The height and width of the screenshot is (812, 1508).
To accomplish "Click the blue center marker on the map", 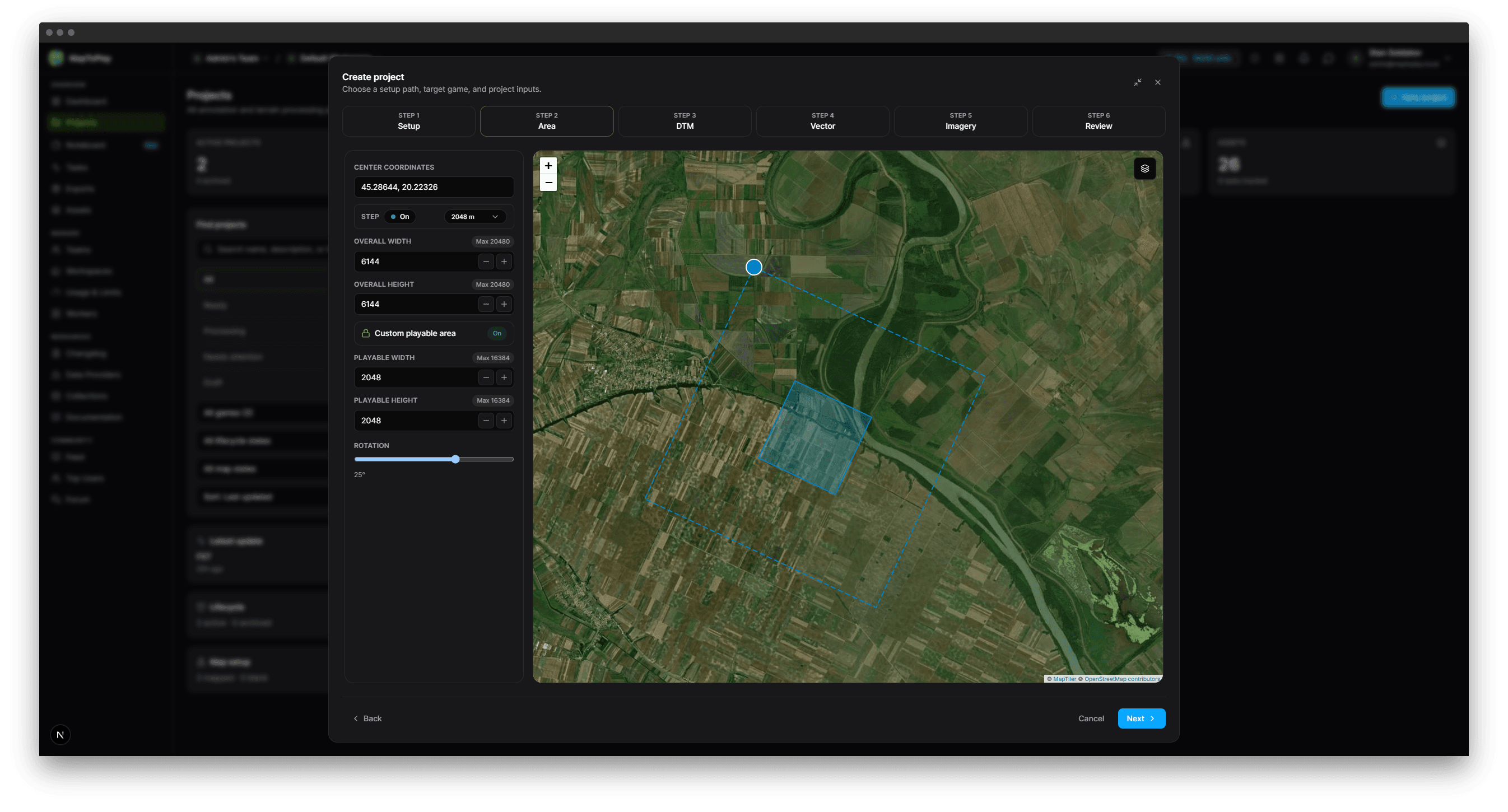I will point(753,267).
